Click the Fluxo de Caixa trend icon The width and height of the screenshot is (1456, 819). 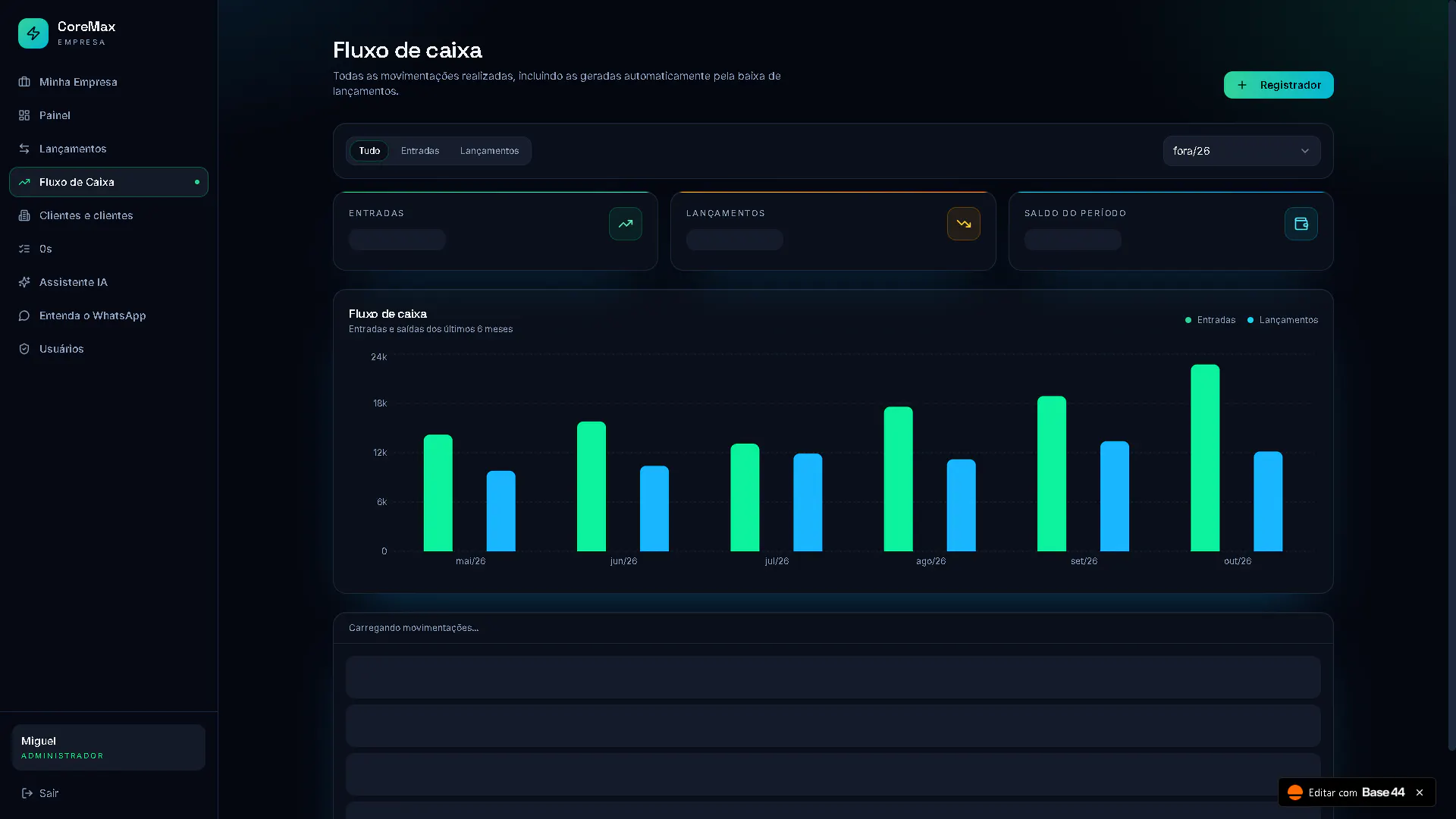(24, 182)
